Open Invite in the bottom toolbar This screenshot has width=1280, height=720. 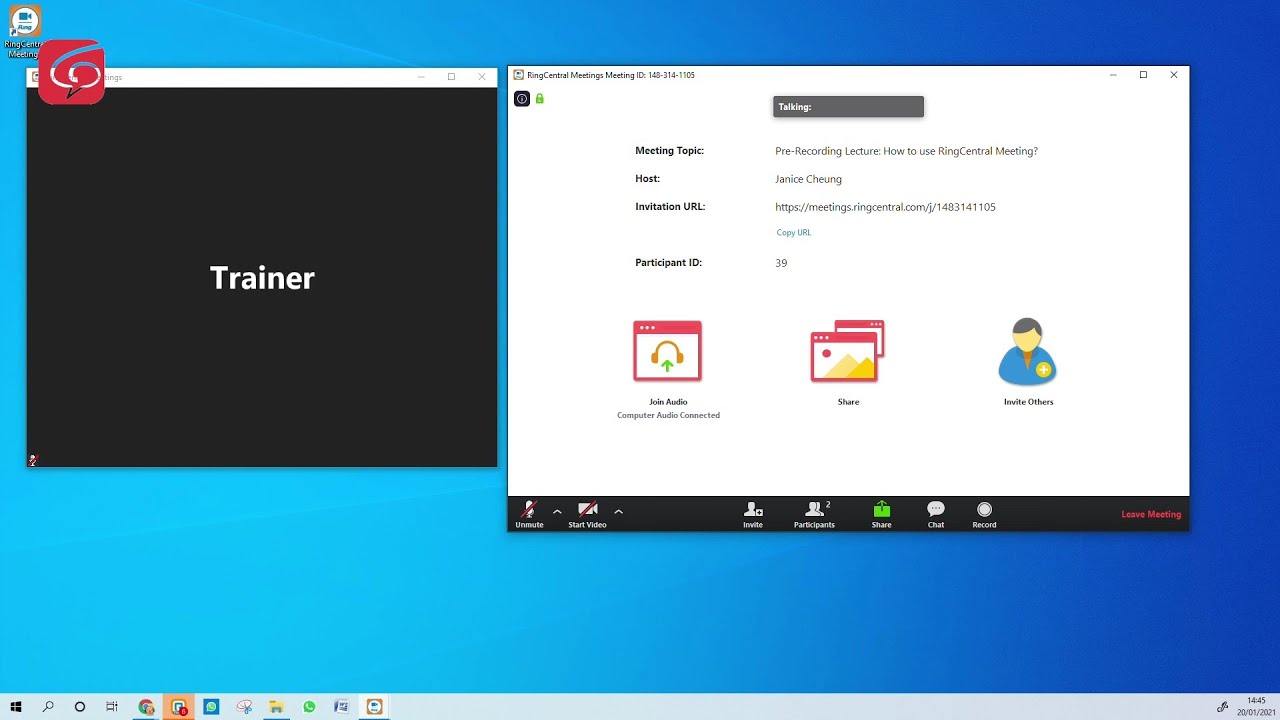pos(753,515)
